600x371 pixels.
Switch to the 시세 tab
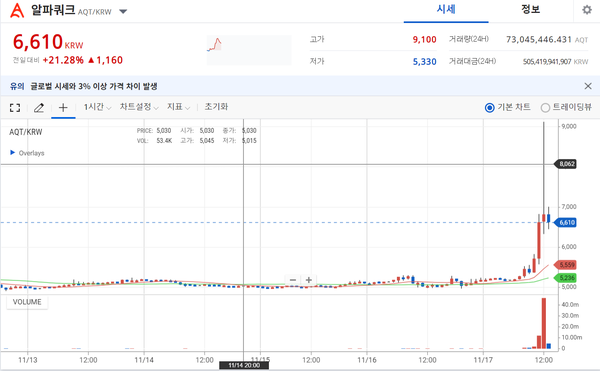coord(446,9)
